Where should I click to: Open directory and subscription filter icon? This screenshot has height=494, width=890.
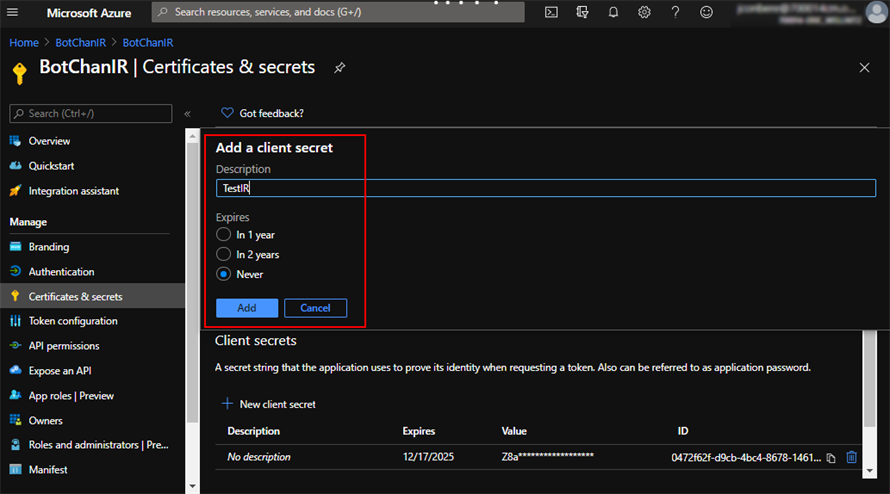[582, 12]
